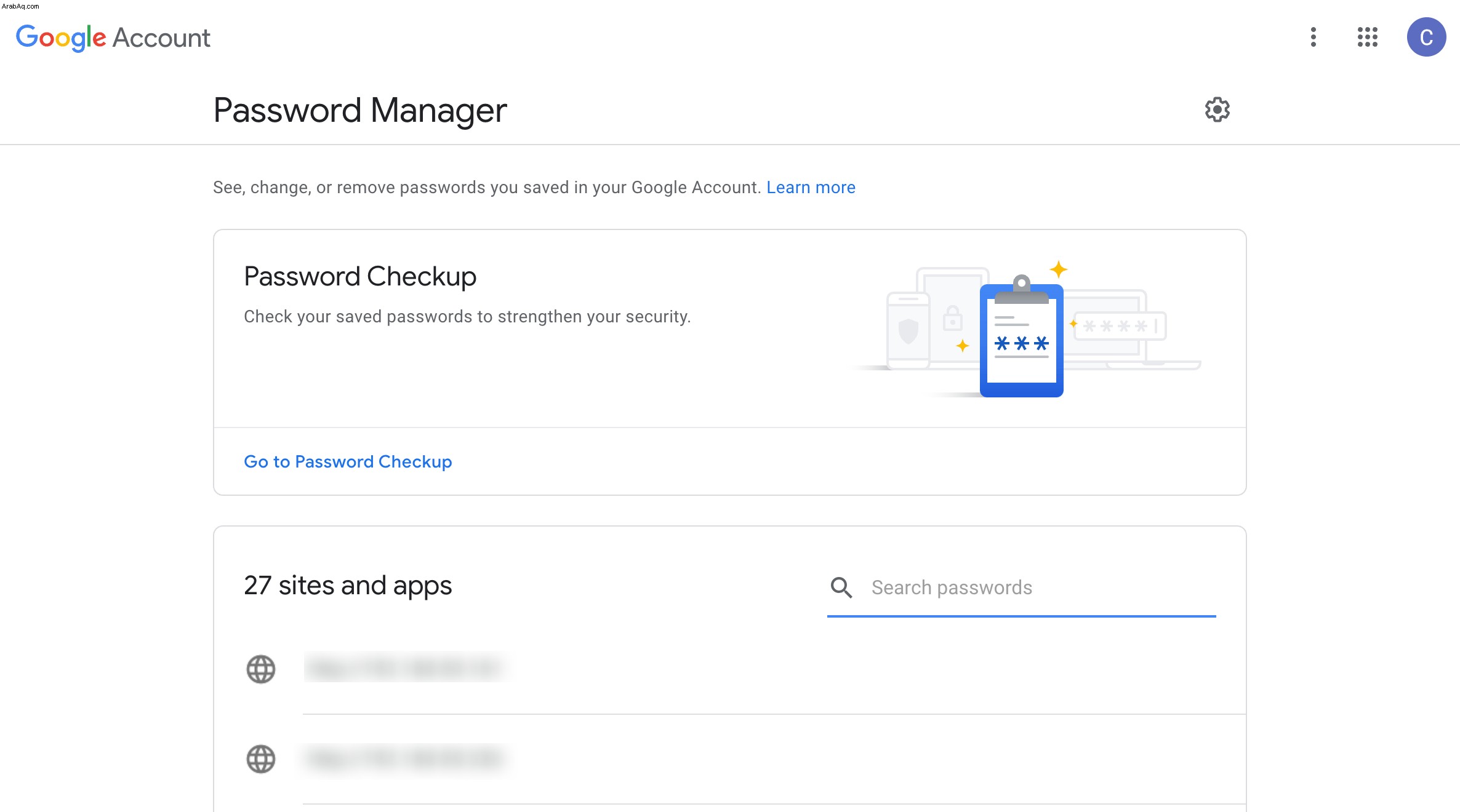1460x812 pixels.
Task: Click the globe icon of first saved site
Action: tap(261, 669)
